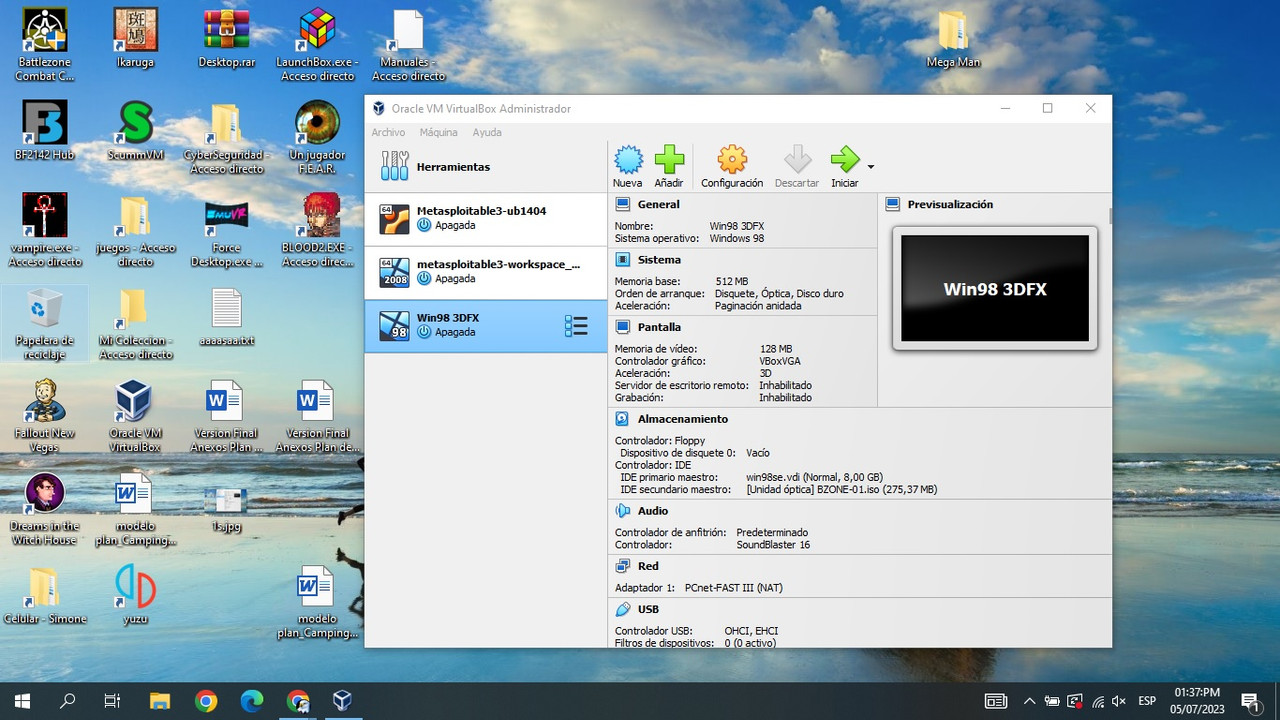Show hidden system tray icons chevron
Viewport: 1280px width, 720px height.
click(x=1029, y=701)
